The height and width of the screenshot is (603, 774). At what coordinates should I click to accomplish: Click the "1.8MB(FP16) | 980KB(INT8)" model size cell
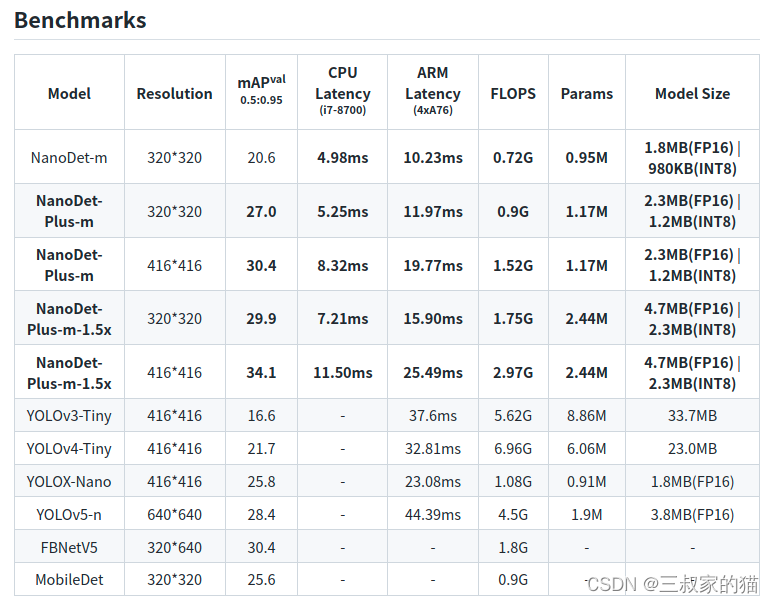[692, 158]
